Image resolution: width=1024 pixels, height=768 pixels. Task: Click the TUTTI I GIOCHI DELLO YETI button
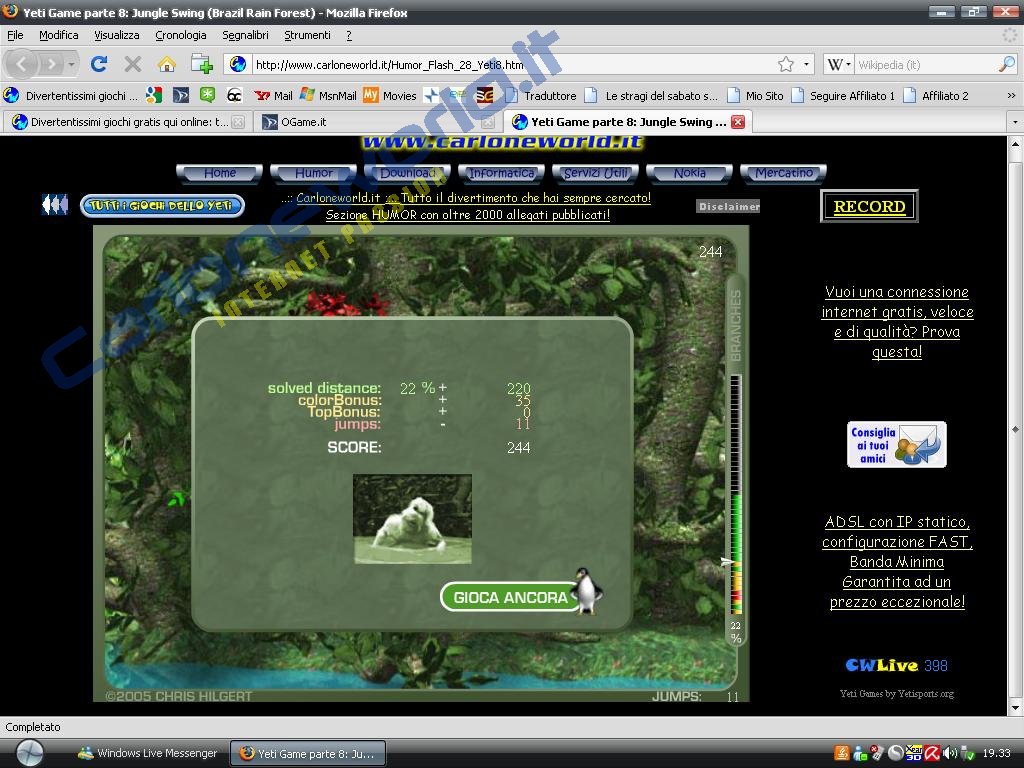pos(161,206)
